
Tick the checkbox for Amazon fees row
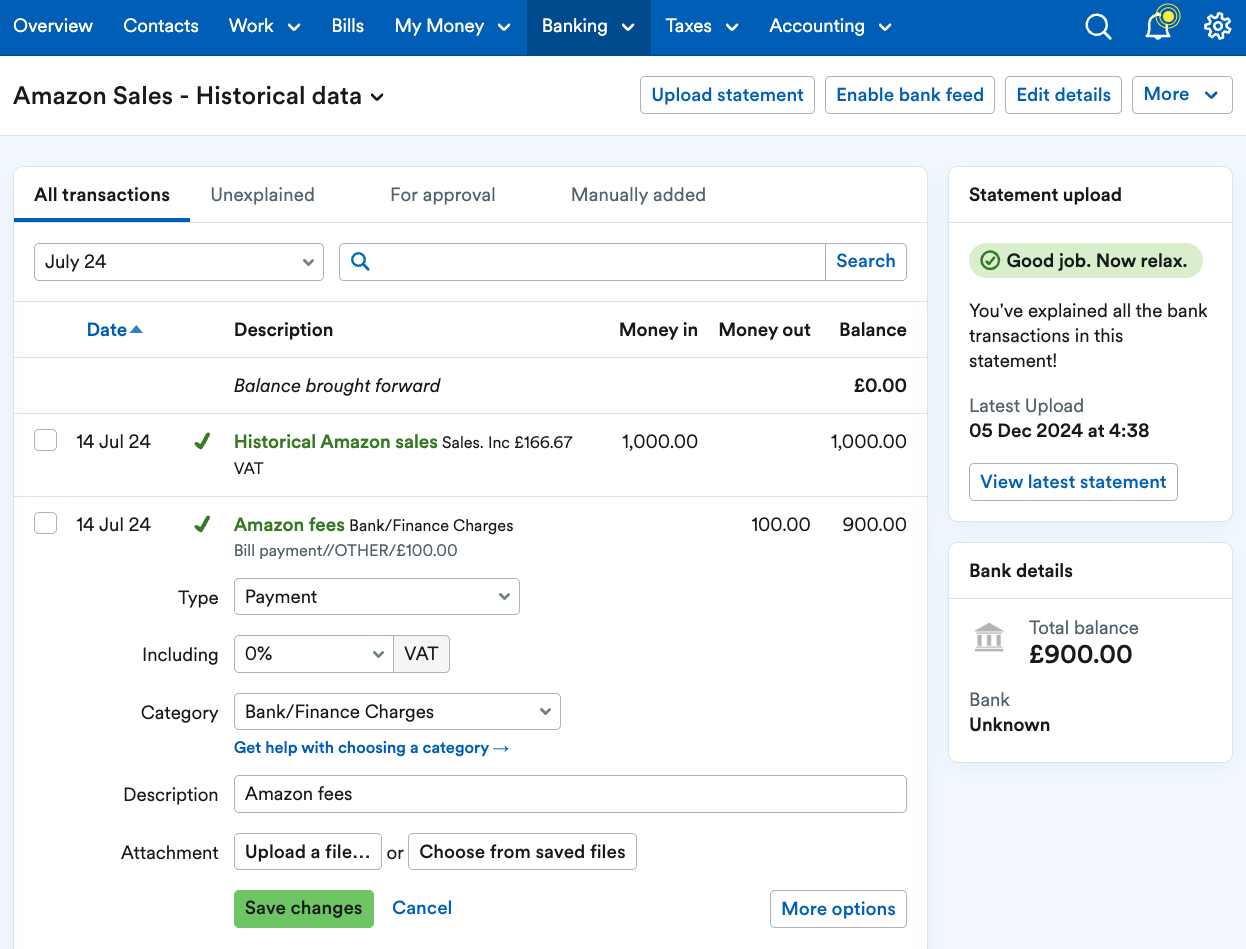[x=46, y=523]
